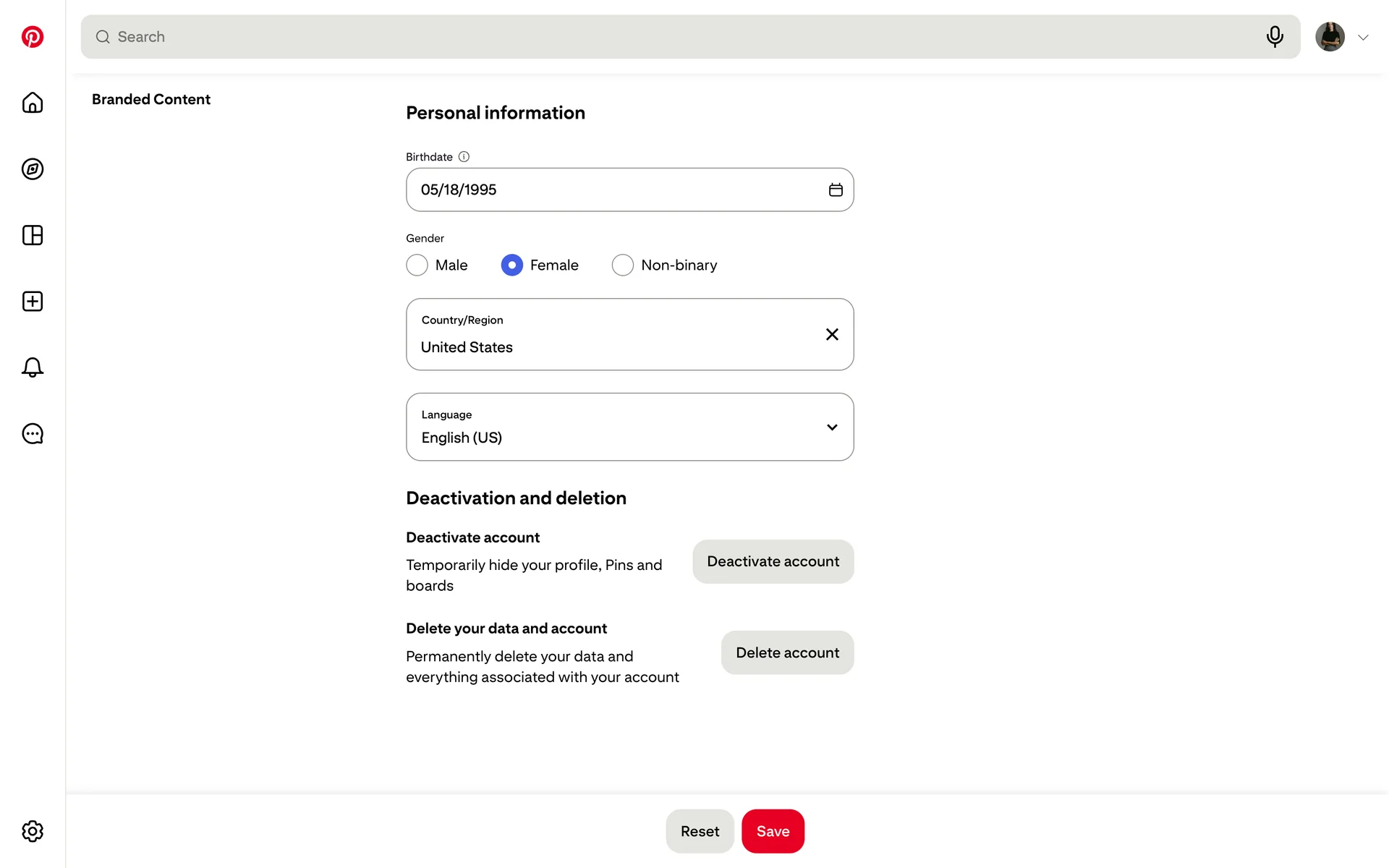Open the boards layout icon

click(x=33, y=235)
